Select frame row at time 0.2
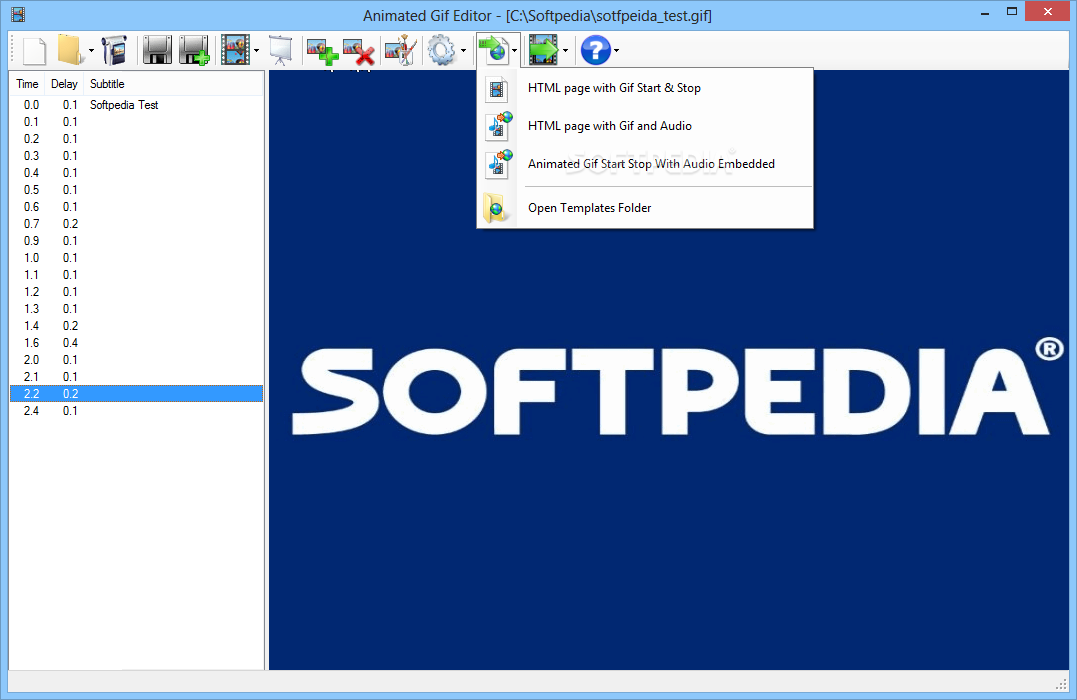Screen dimensions: 1077x700 click(x=137, y=139)
